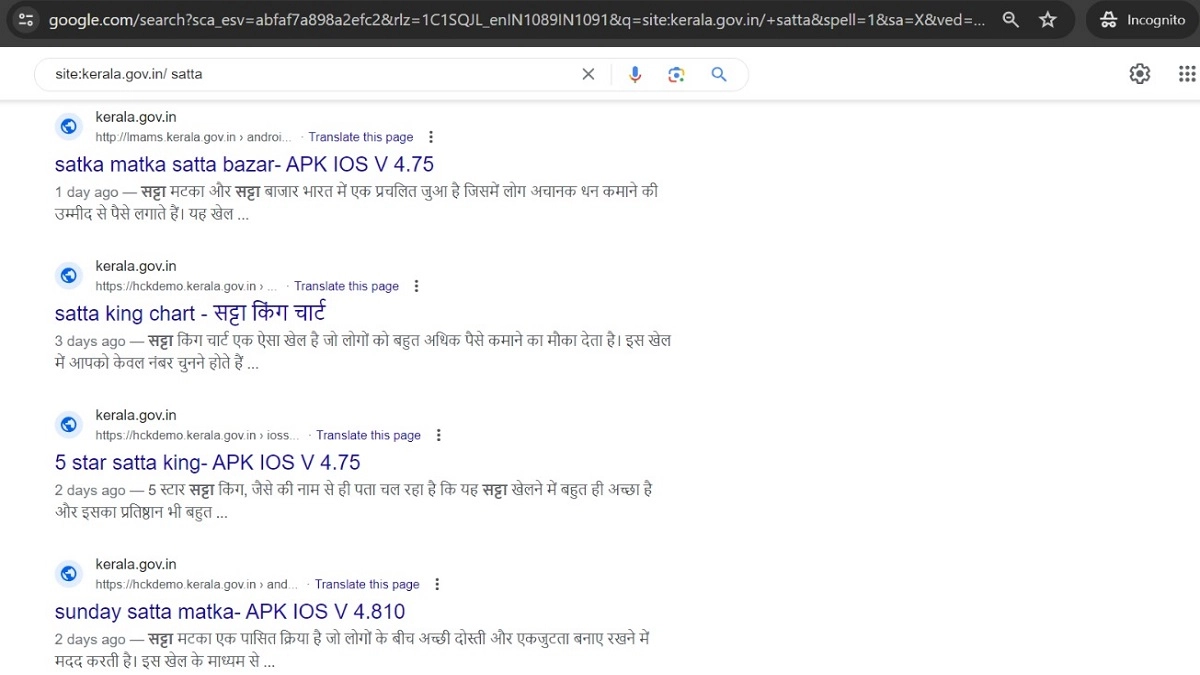Viewport: 1200px width, 675px height.
Task: Click the search query input field
Action: pyautogui.click(x=300, y=74)
